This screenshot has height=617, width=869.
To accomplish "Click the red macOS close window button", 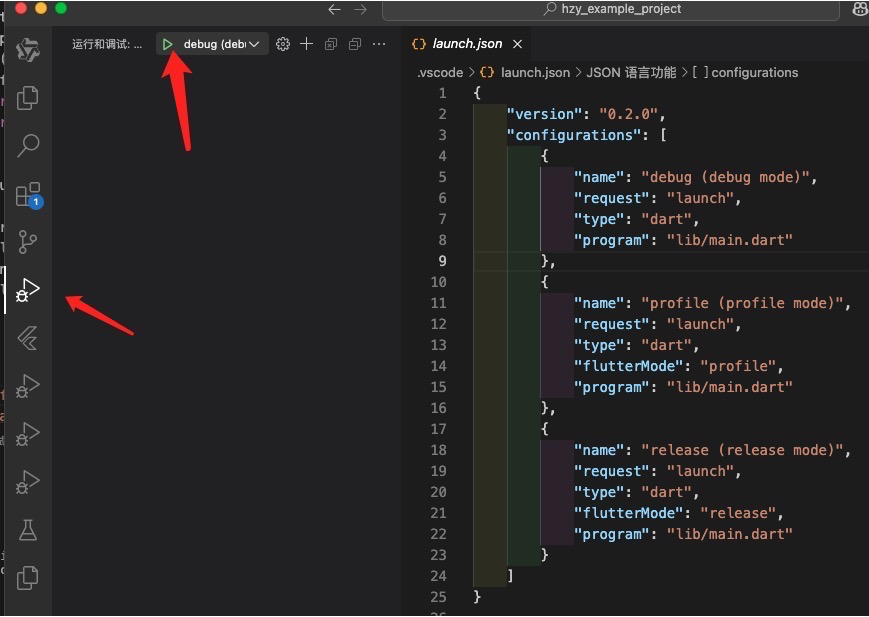I will [x=21, y=8].
